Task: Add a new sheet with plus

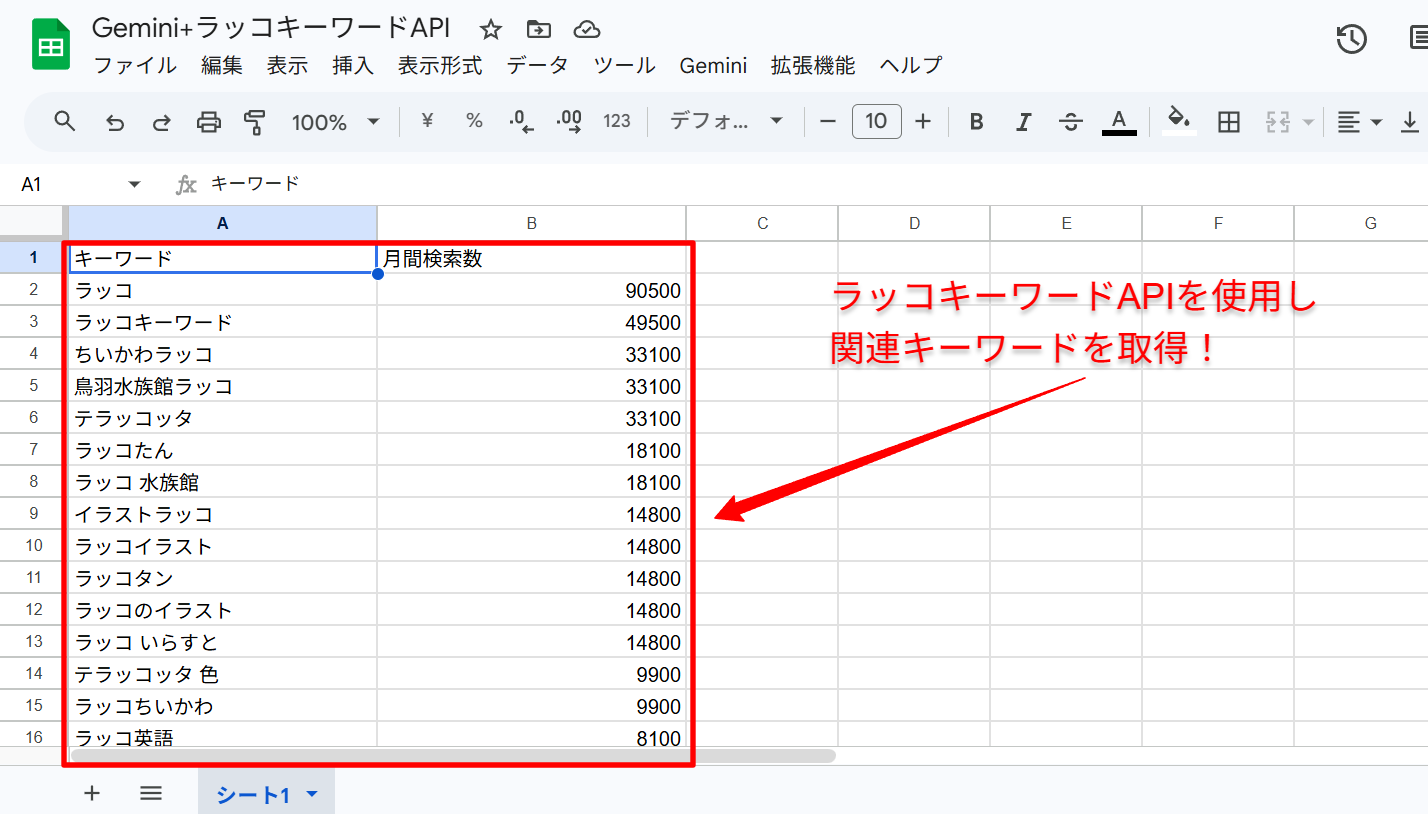Action: (92, 793)
